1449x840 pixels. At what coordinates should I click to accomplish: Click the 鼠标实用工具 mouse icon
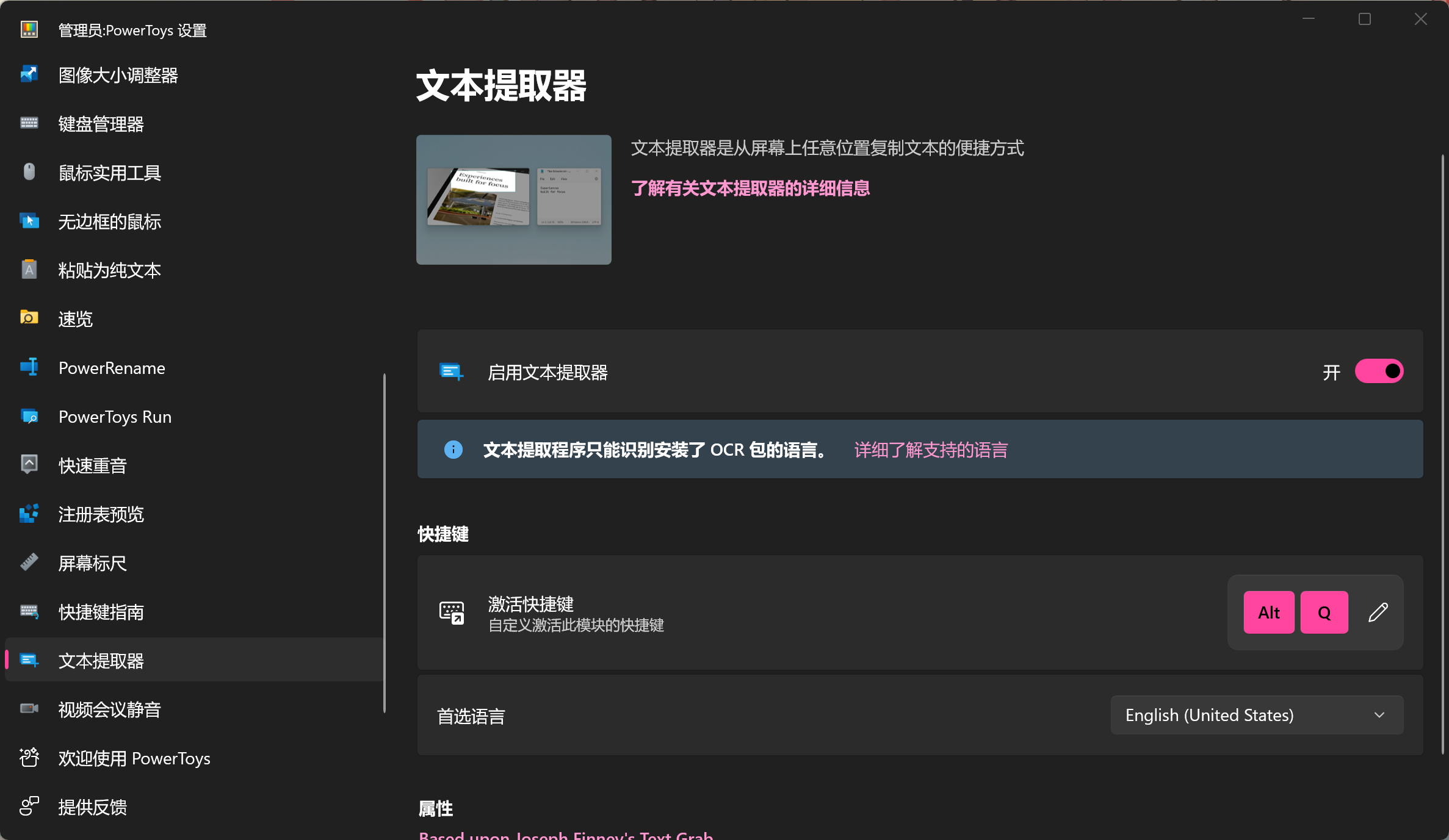pos(29,172)
